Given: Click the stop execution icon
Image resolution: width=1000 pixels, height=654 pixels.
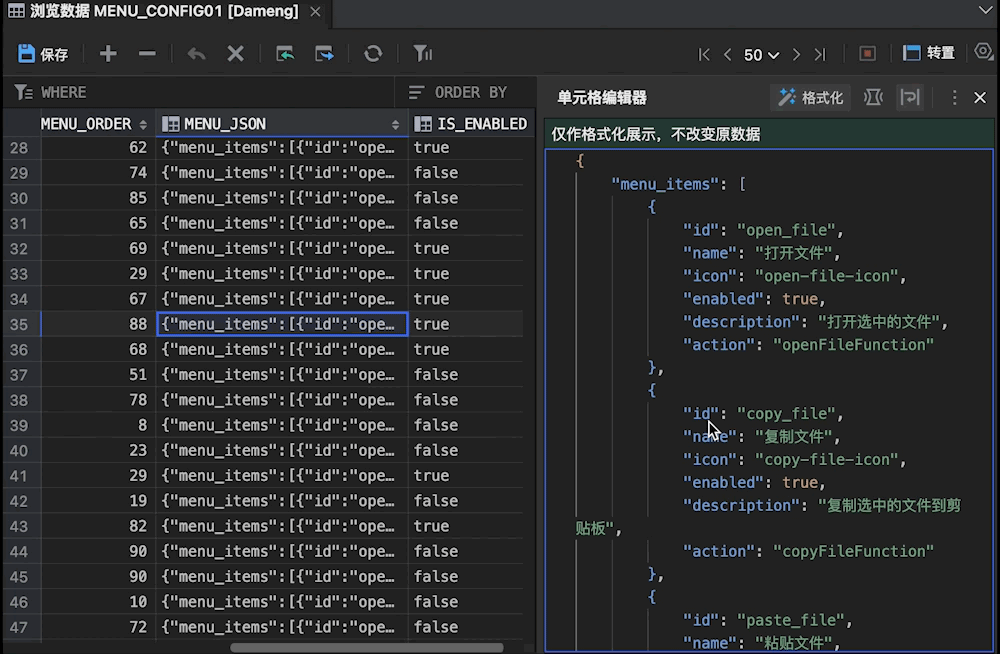Looking at the screenshot, I should 867,54.
